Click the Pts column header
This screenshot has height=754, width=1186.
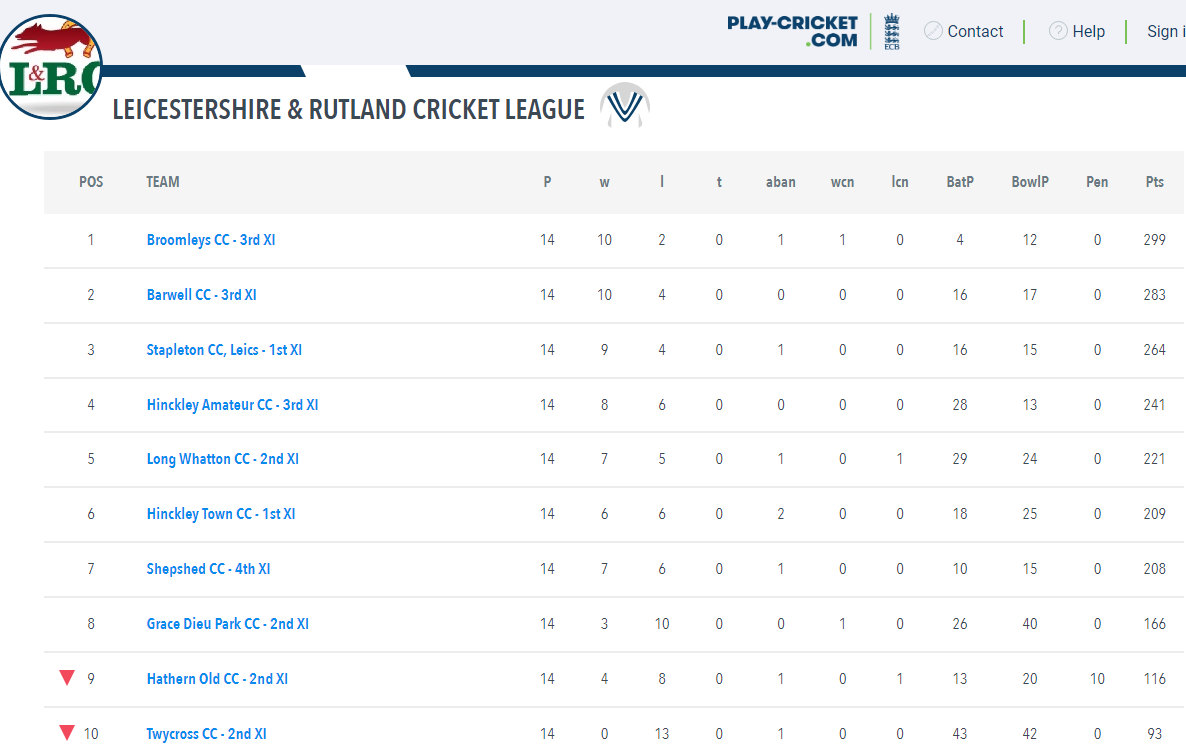coord(1154,182)
